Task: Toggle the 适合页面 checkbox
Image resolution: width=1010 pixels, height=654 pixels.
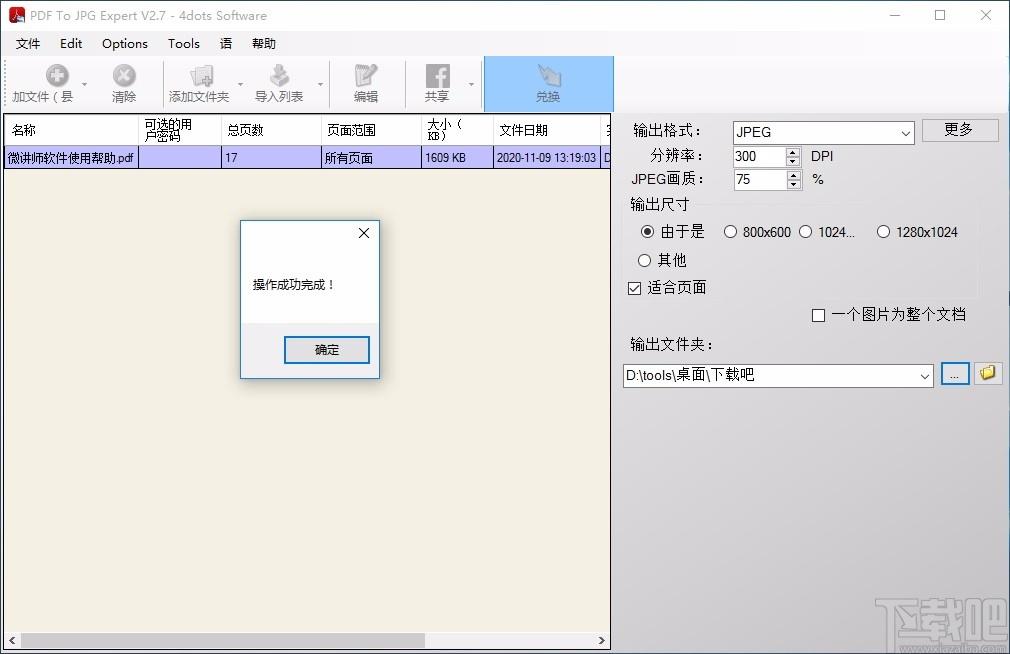Action: point(634,288)
